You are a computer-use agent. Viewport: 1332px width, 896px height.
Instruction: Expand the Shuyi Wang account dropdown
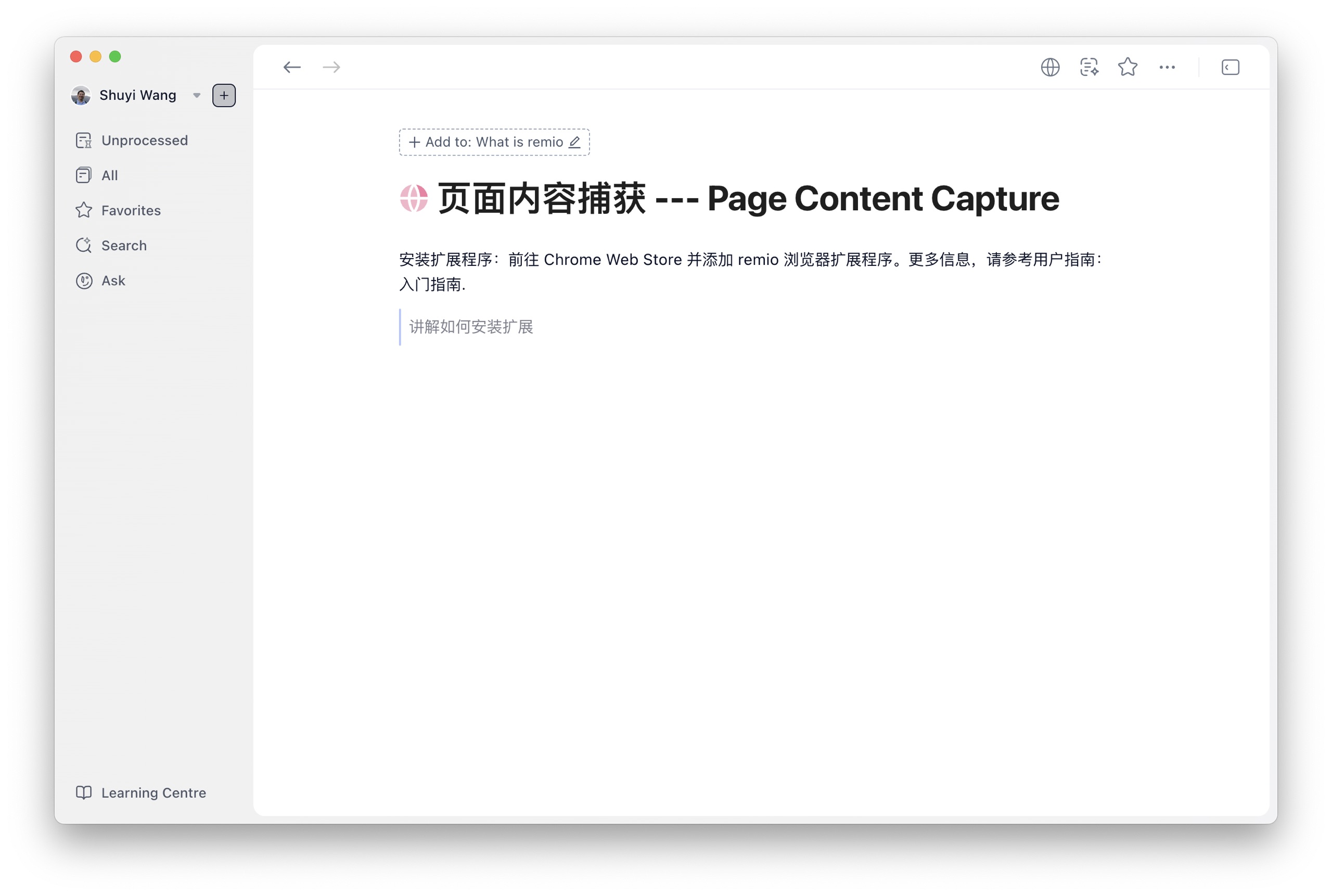[197, 95]
